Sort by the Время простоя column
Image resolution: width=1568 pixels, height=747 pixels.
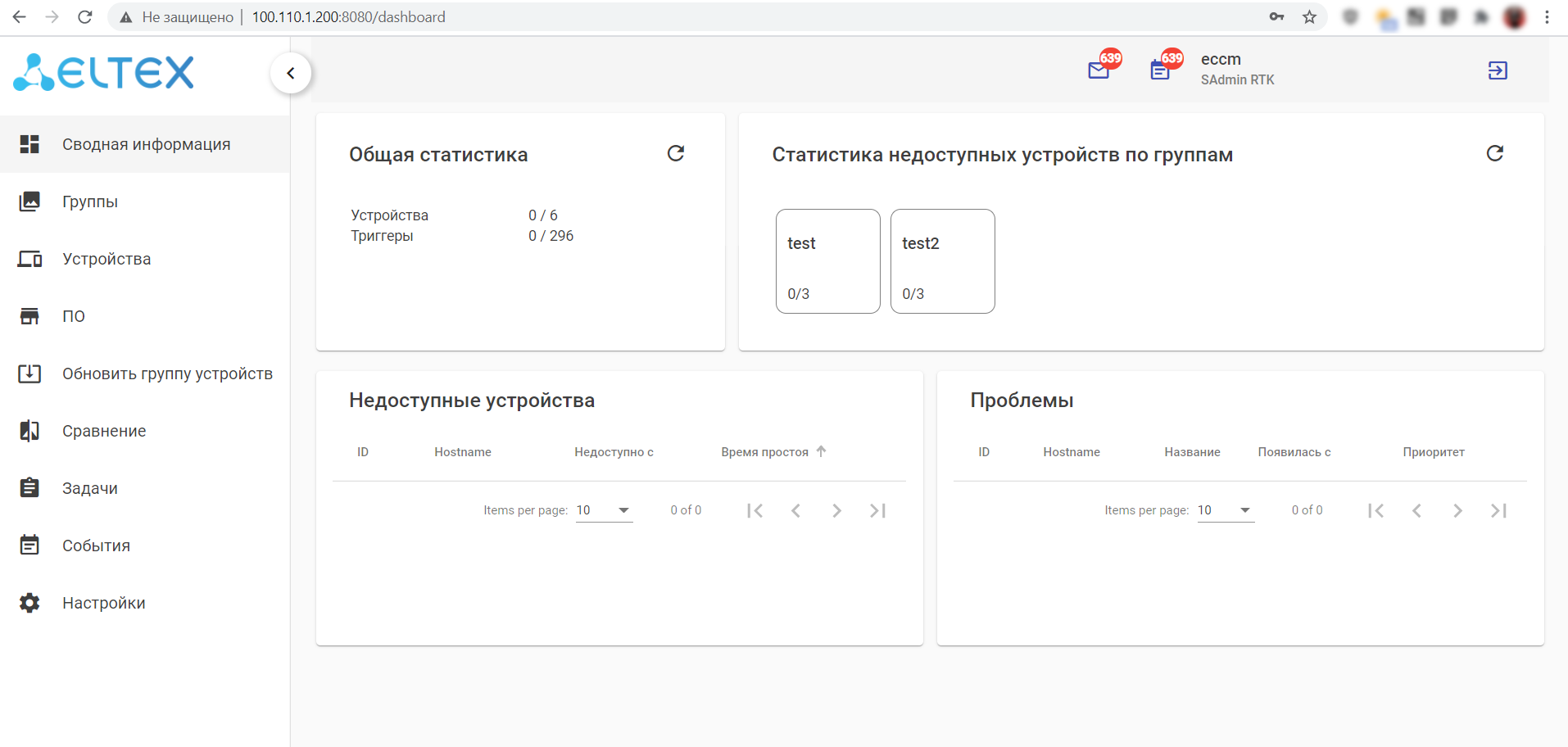pyautogui.click(x=764, y=452)
